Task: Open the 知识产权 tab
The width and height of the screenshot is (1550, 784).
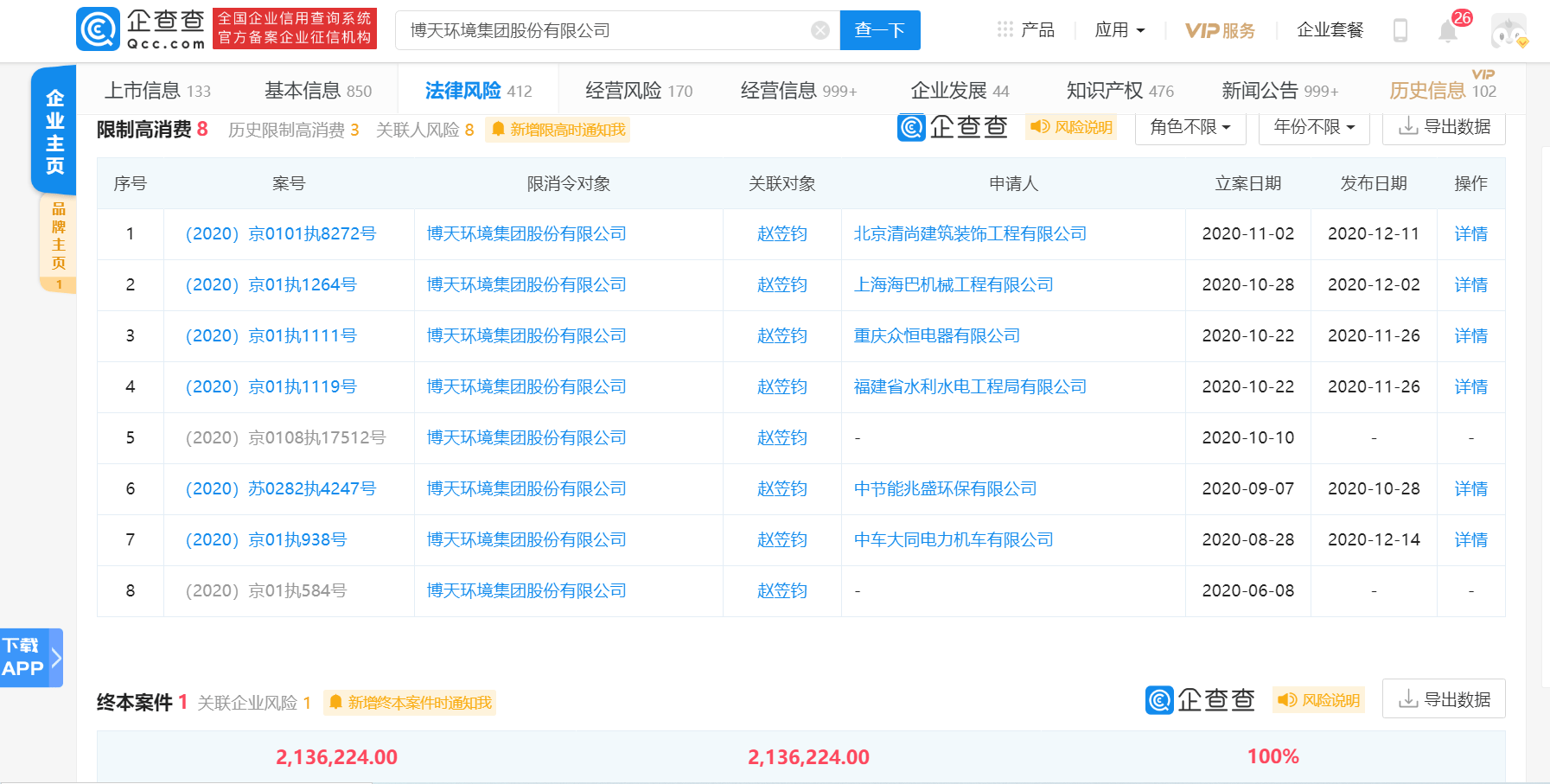Action: (1120, 91)
